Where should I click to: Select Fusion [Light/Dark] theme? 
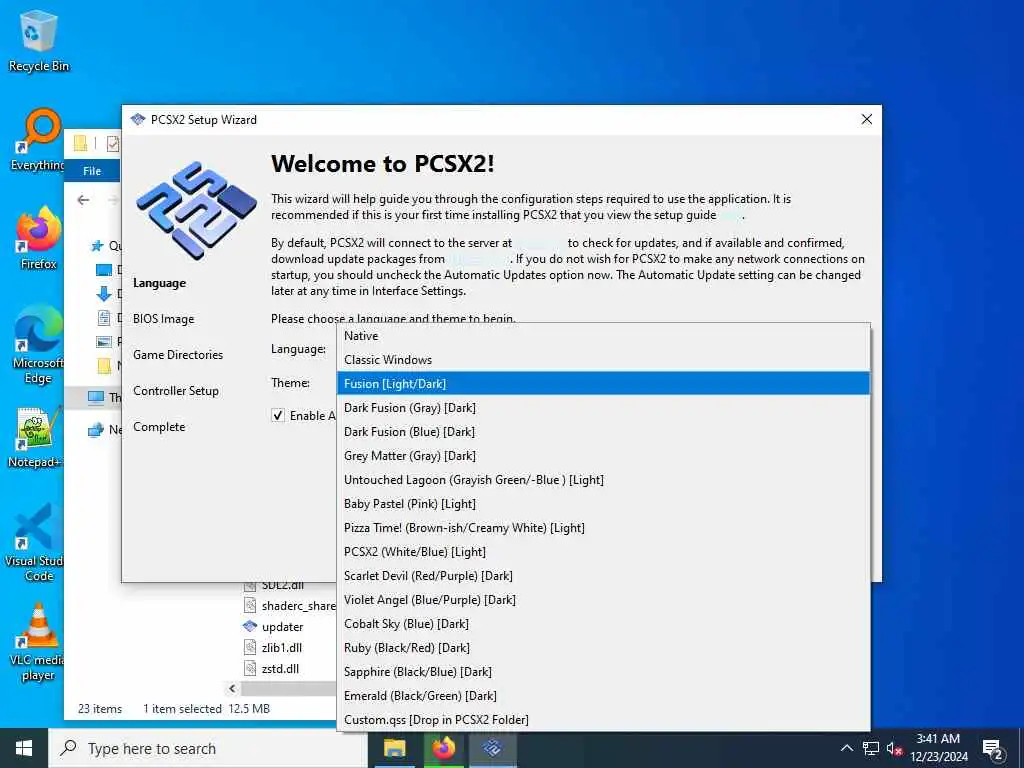click(603, 383)
